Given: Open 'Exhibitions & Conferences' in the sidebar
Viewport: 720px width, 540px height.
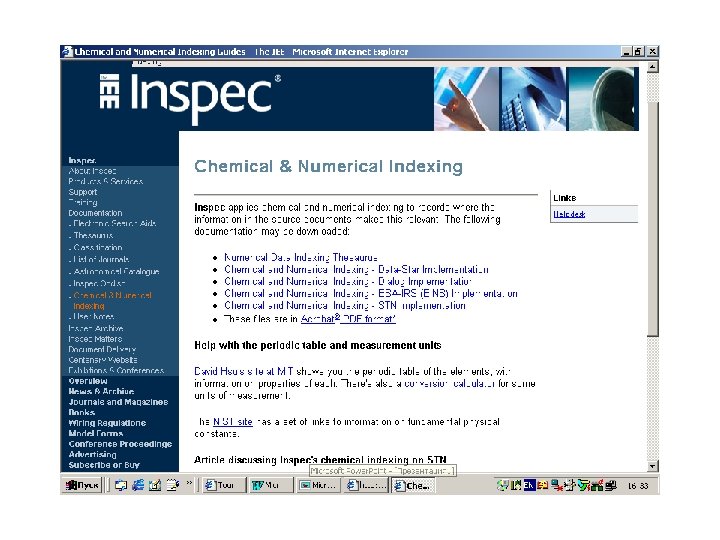Looking at the screenshot, I should [x=116, y=371].
